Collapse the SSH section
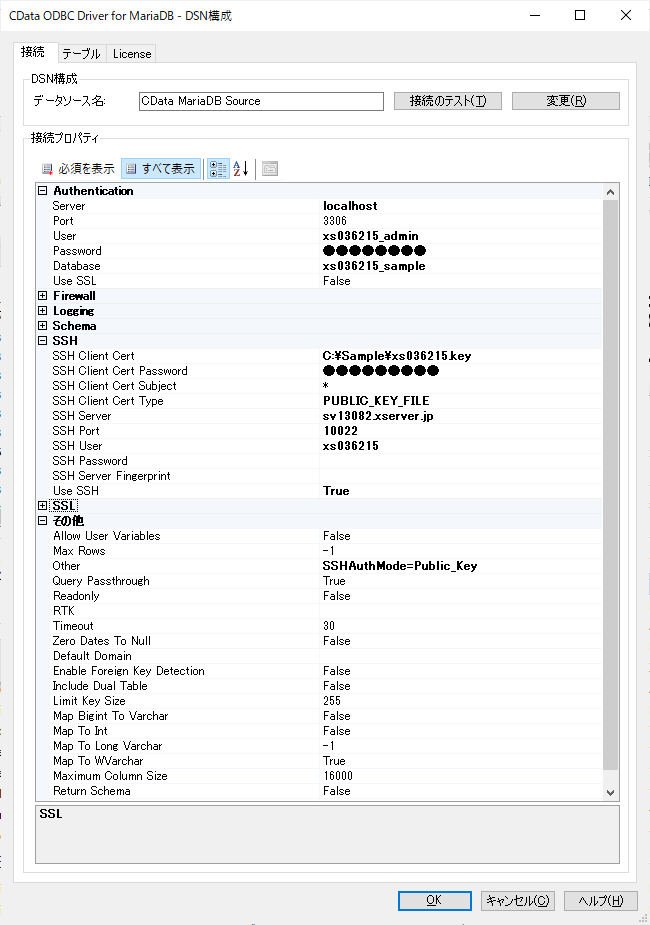This screenshot has height=925, width=650. point(42,340)
